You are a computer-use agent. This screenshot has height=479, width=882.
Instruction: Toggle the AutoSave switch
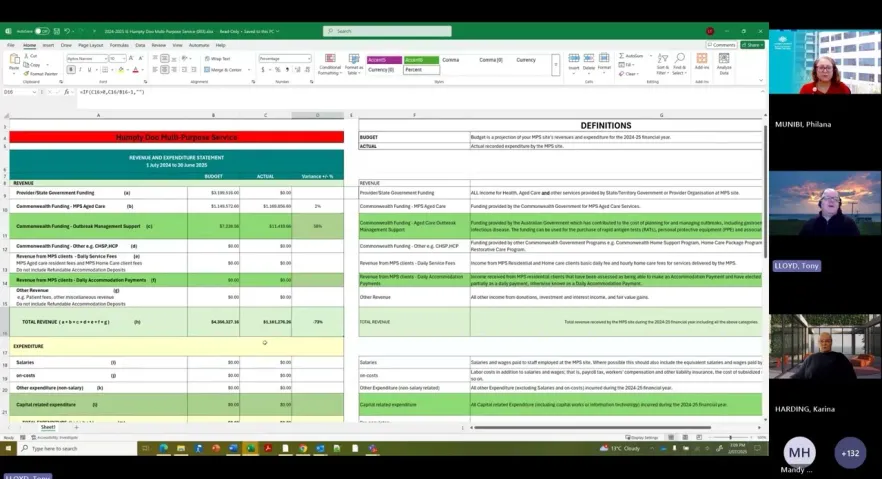point(42,31)
